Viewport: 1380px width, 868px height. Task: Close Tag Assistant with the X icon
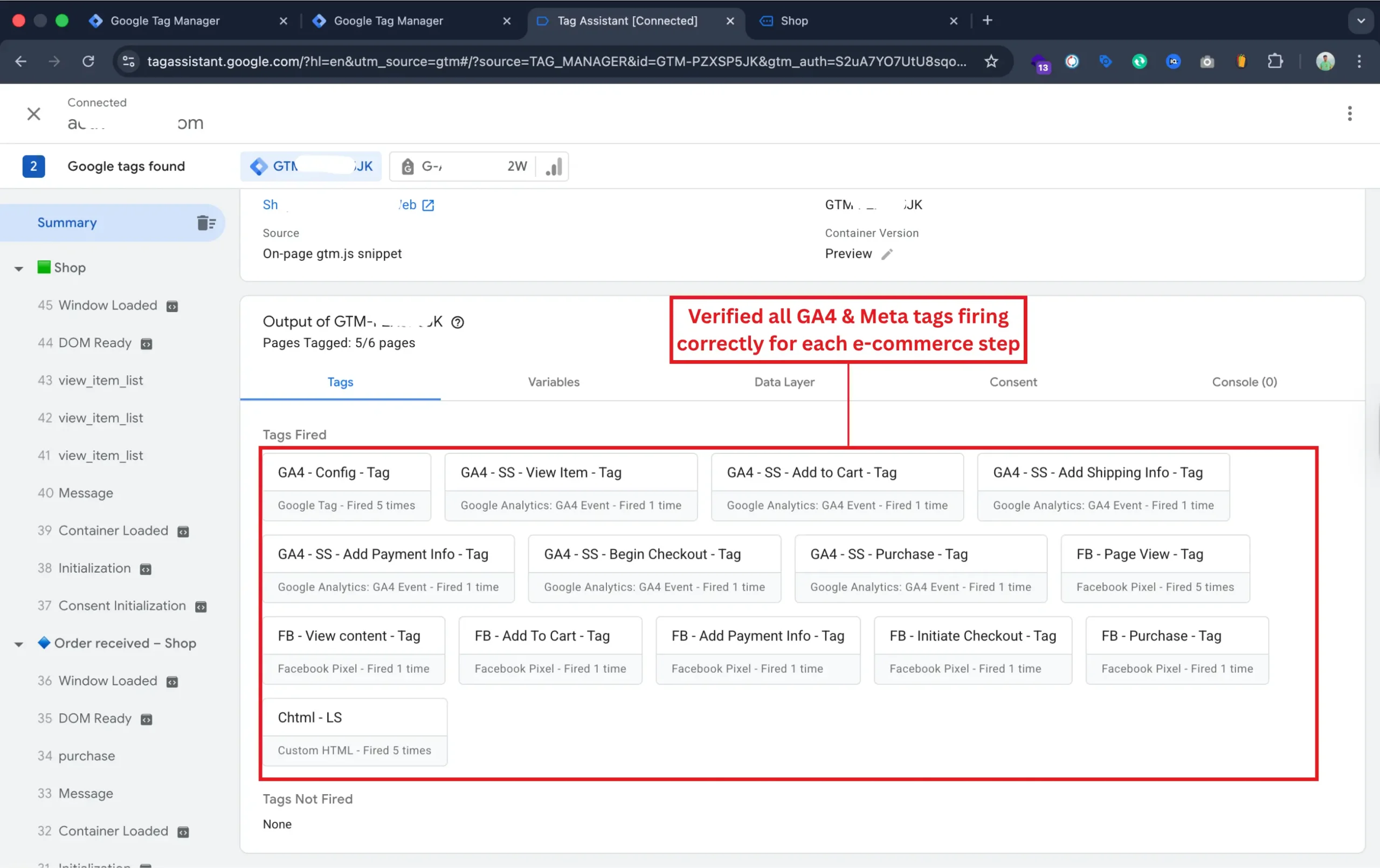[34, 114]
